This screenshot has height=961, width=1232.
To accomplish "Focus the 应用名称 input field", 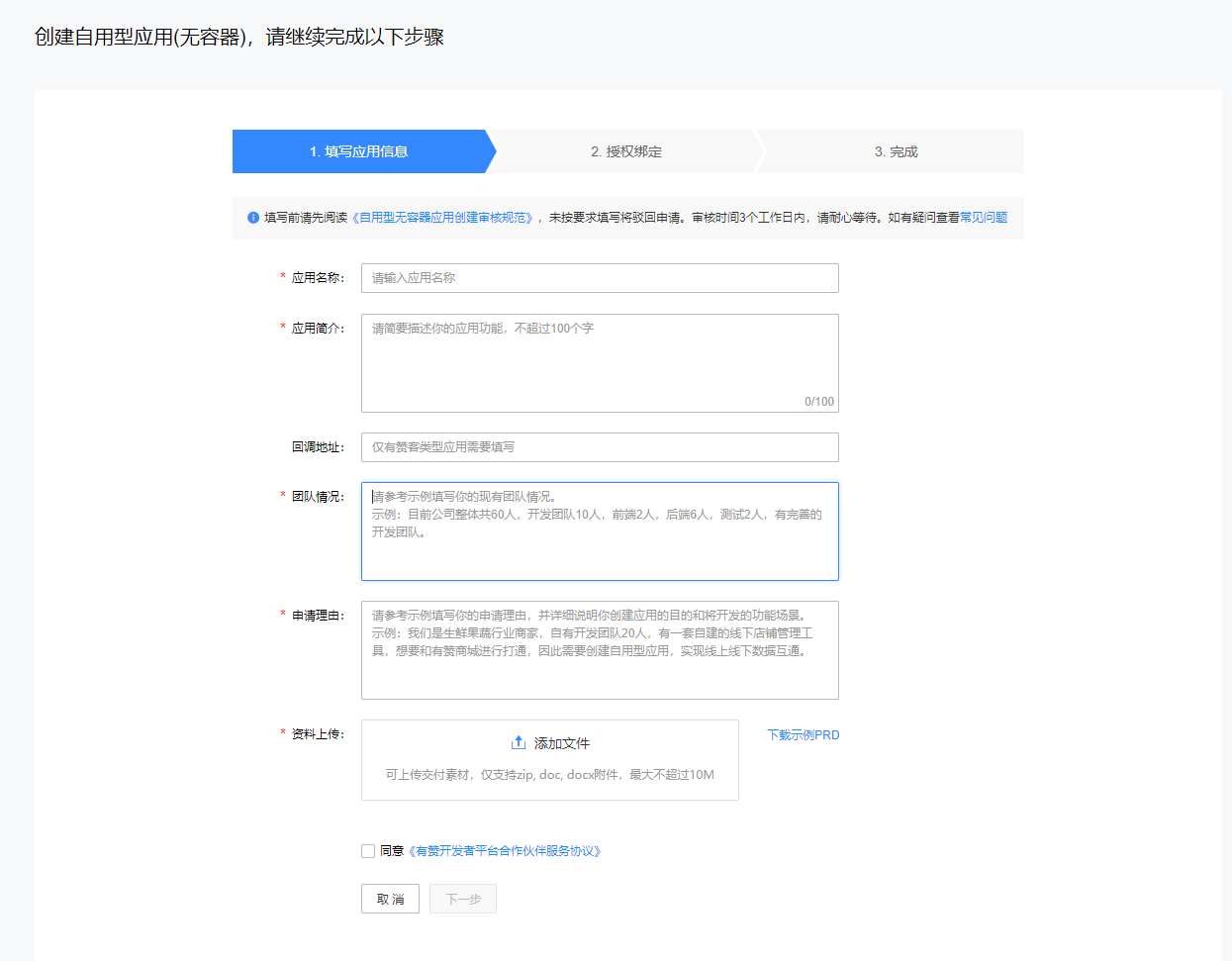I will pyautogui.click(x=600, y=278).
